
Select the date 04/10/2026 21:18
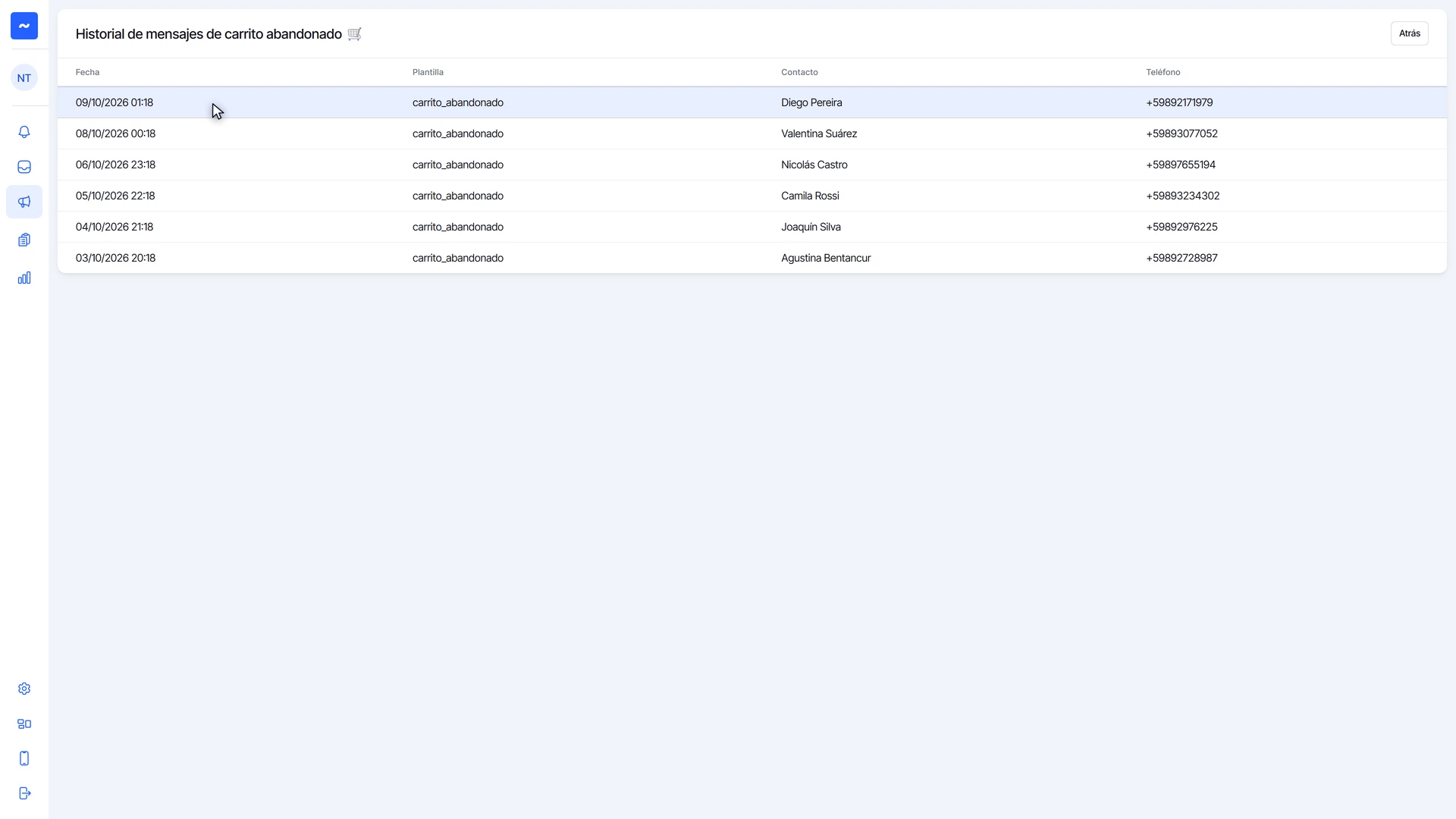[x=115, y=227]
